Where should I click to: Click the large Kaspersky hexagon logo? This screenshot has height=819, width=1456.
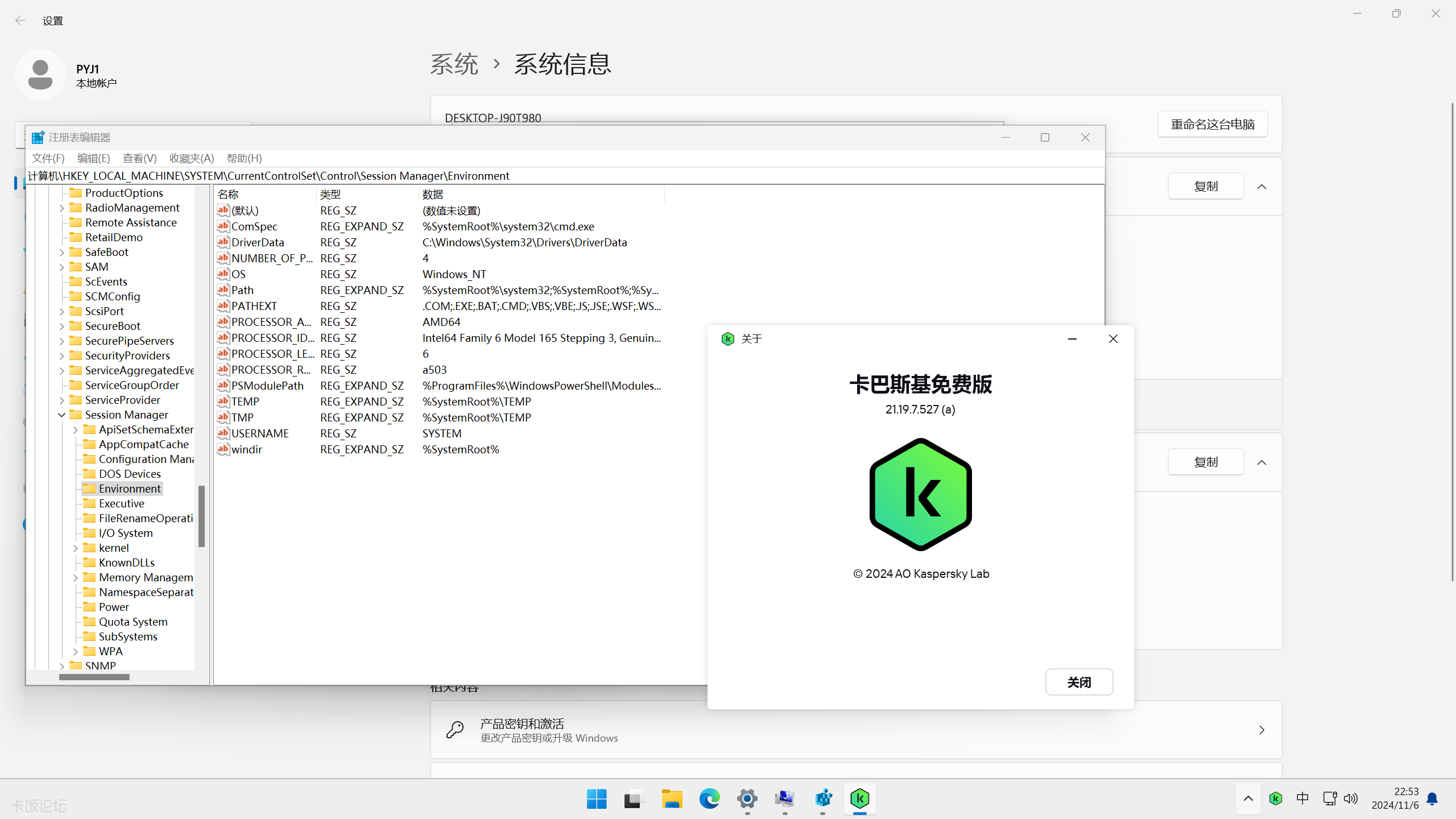point(921,494)
